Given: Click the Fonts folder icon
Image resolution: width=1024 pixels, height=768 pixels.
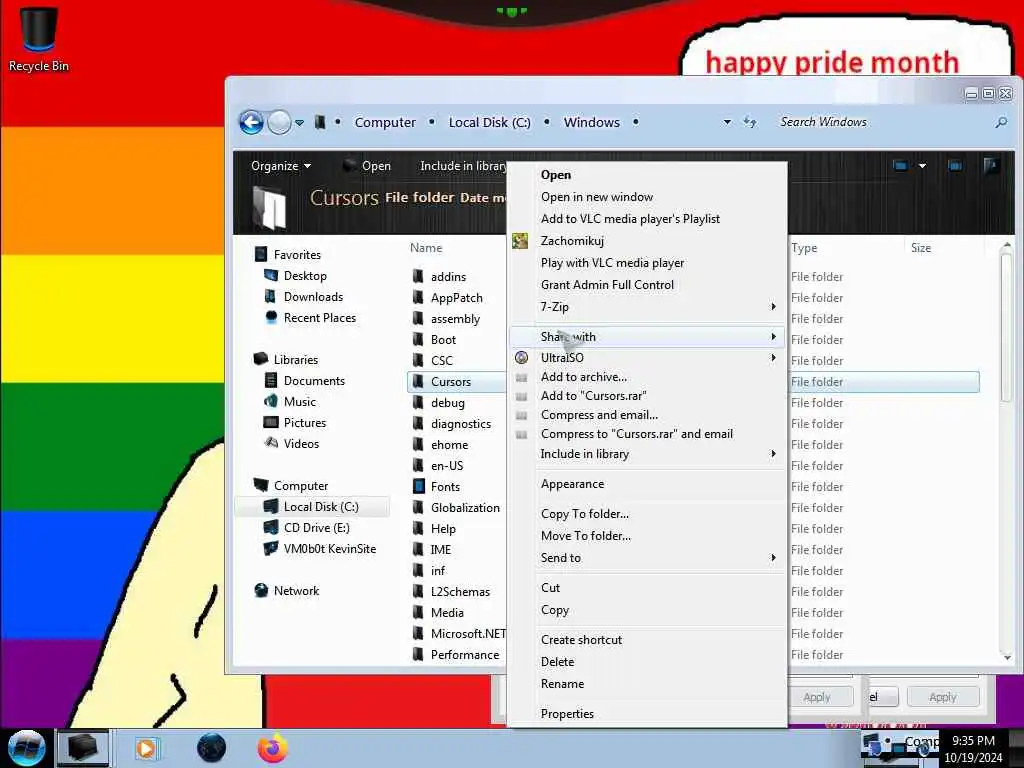Looking at the screenshot, I should pos(419,487).
